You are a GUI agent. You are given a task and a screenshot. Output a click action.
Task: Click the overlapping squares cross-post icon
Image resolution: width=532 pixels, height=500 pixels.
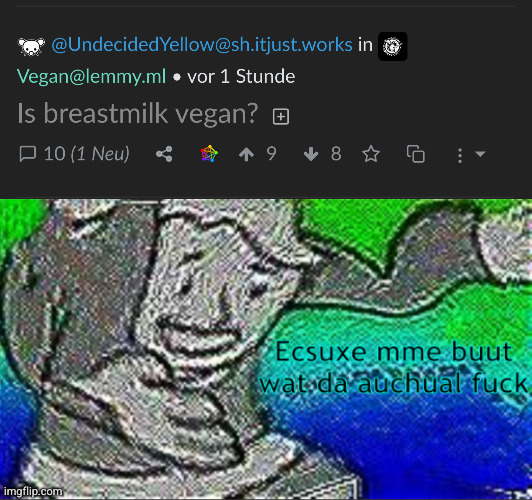point(416,154)
